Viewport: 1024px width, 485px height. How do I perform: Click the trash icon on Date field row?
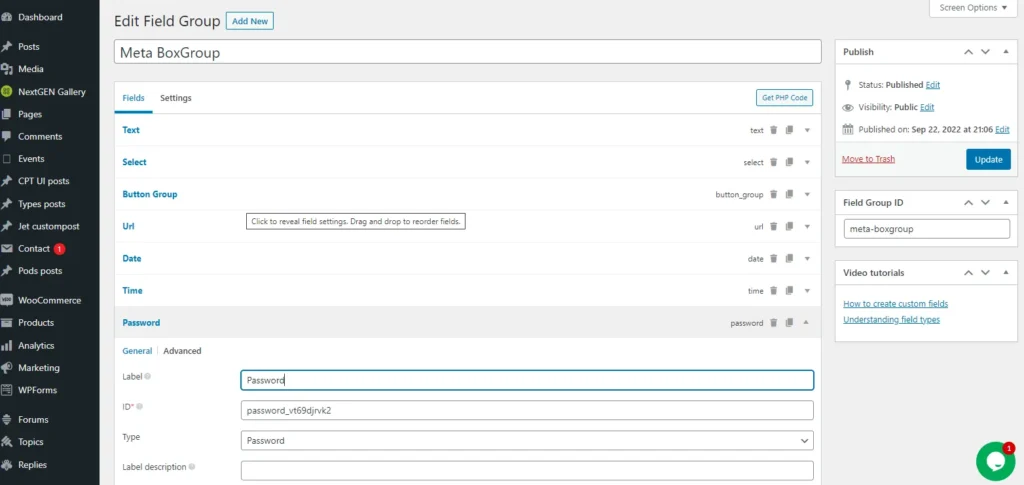773,258
